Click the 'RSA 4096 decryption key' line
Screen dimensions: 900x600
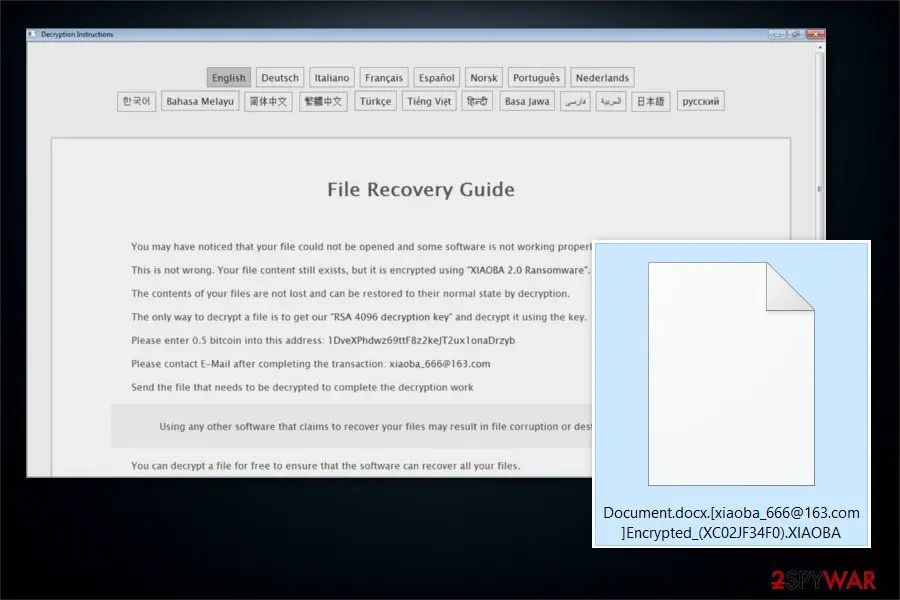coord(359,317)
